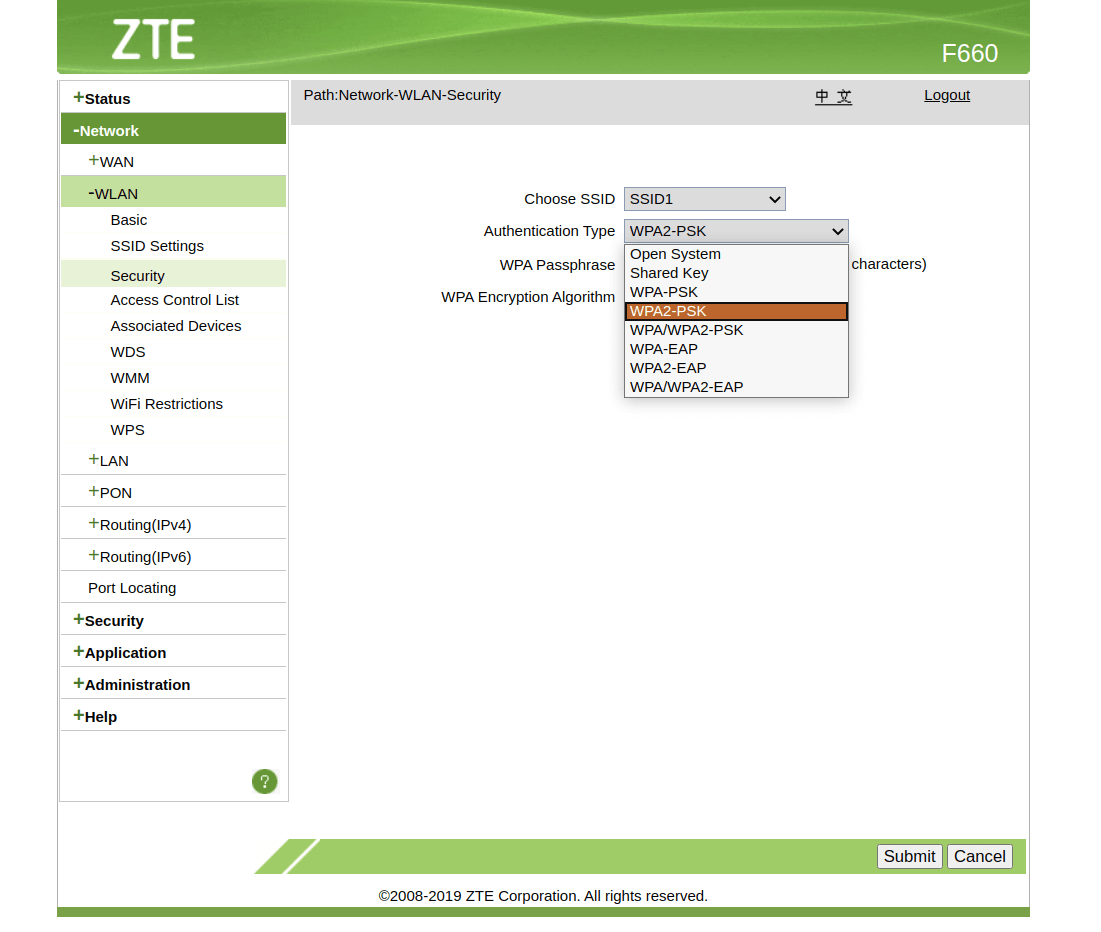The width and height of the screenshot is (1101, 932).
Task: Open the Access Control List page
Action: (x=175, y=300)
